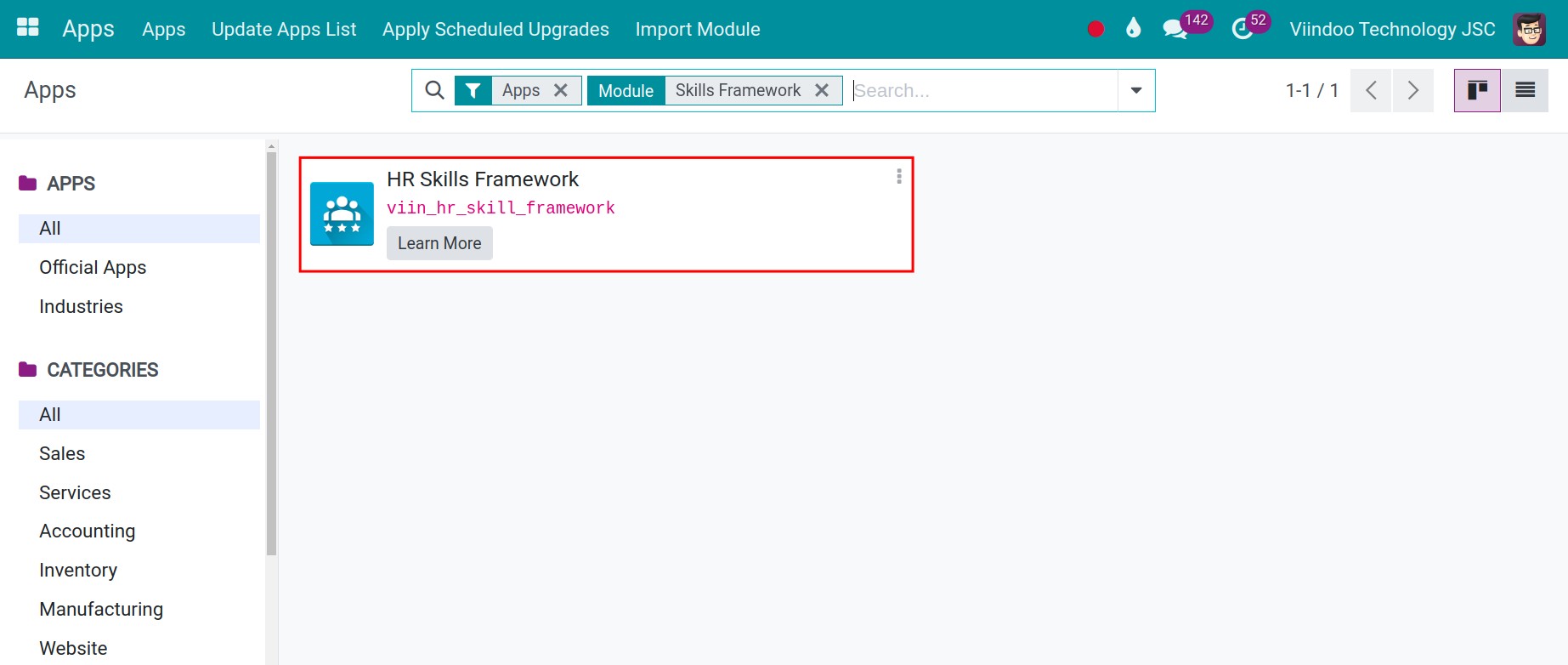Go to previous page of results
Screen dimensions: 1568x665
pos(1371,90)
